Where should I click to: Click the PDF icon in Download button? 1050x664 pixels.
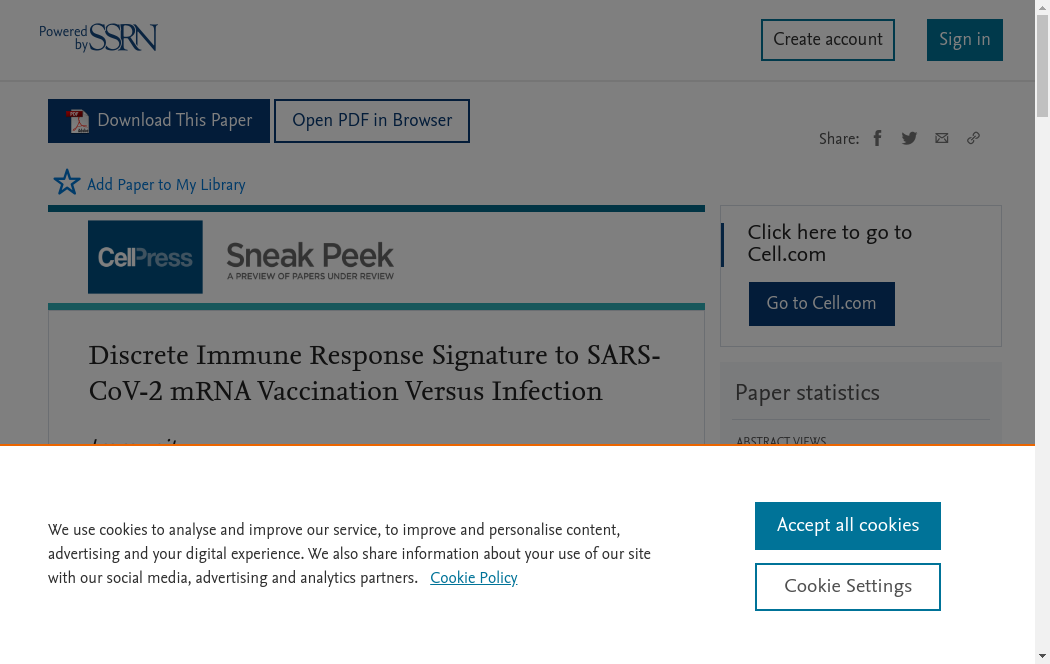77,121
